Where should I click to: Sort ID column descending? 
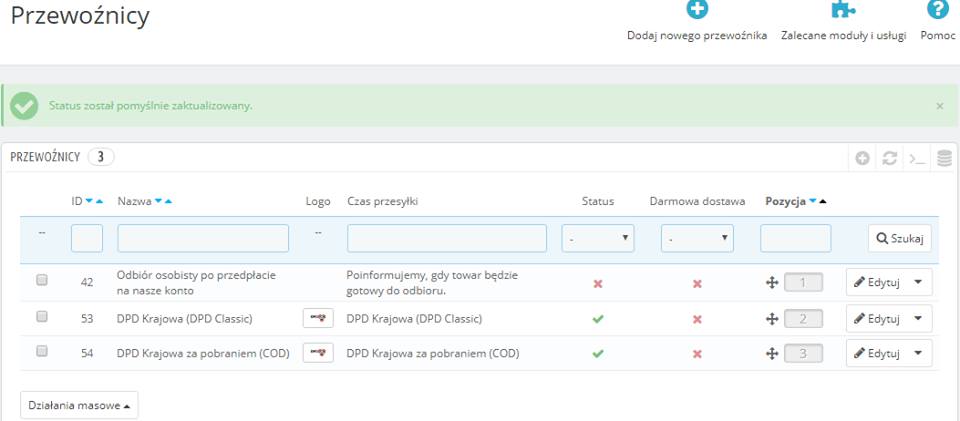(x=89, y=201)
